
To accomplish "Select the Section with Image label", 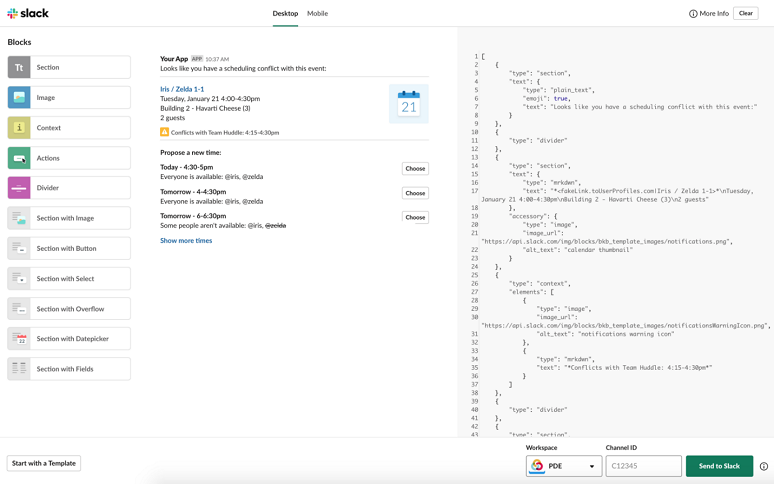I will pos(65,218).
